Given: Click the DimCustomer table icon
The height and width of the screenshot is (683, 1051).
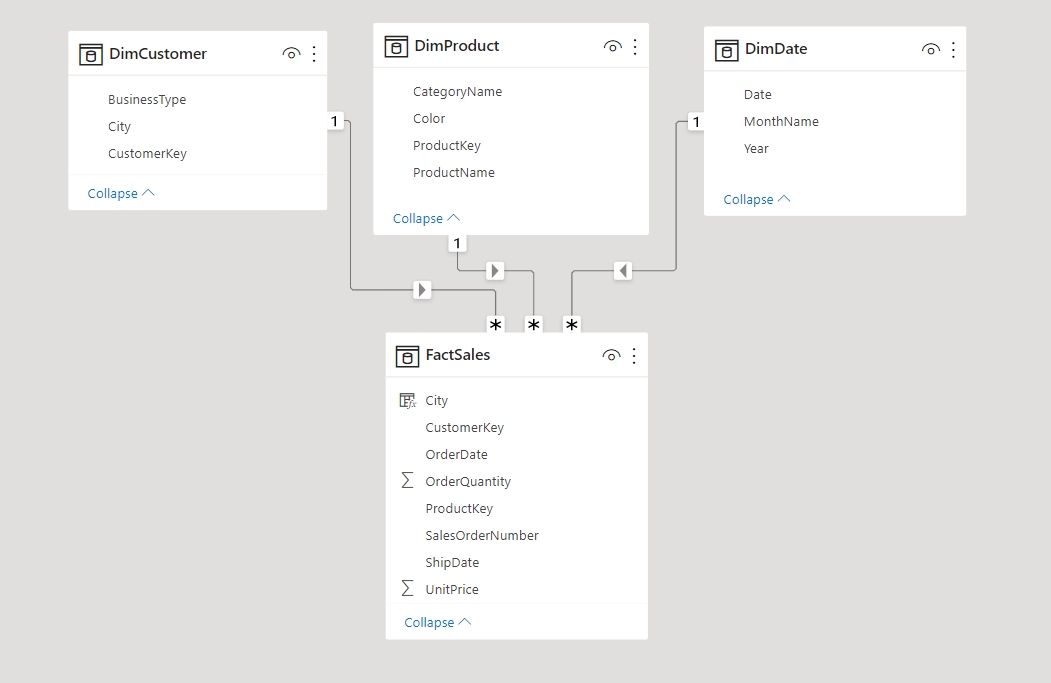Looking at the screenshot, I should pyautogui.click(x=90, y=54).
